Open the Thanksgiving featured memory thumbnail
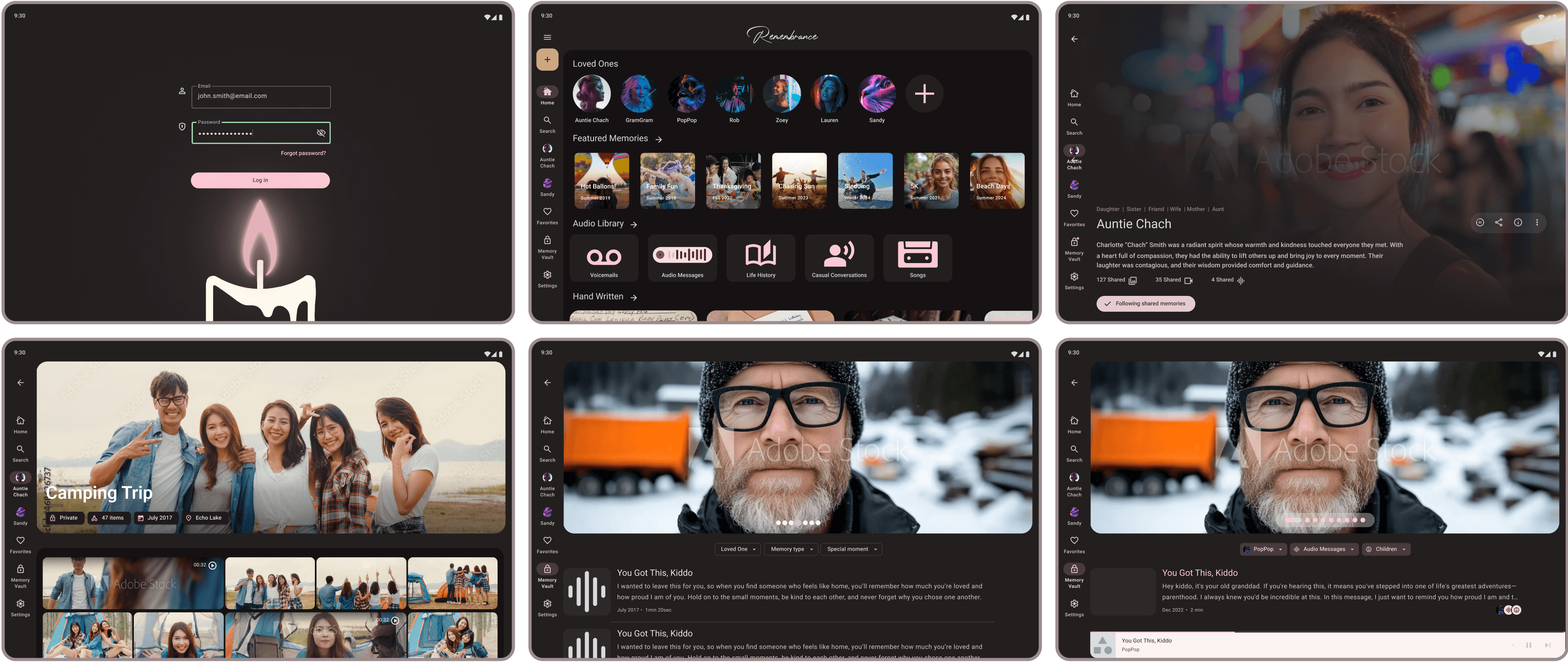The width and height of the screenshot is (1568, 662). tap(733, 181)
